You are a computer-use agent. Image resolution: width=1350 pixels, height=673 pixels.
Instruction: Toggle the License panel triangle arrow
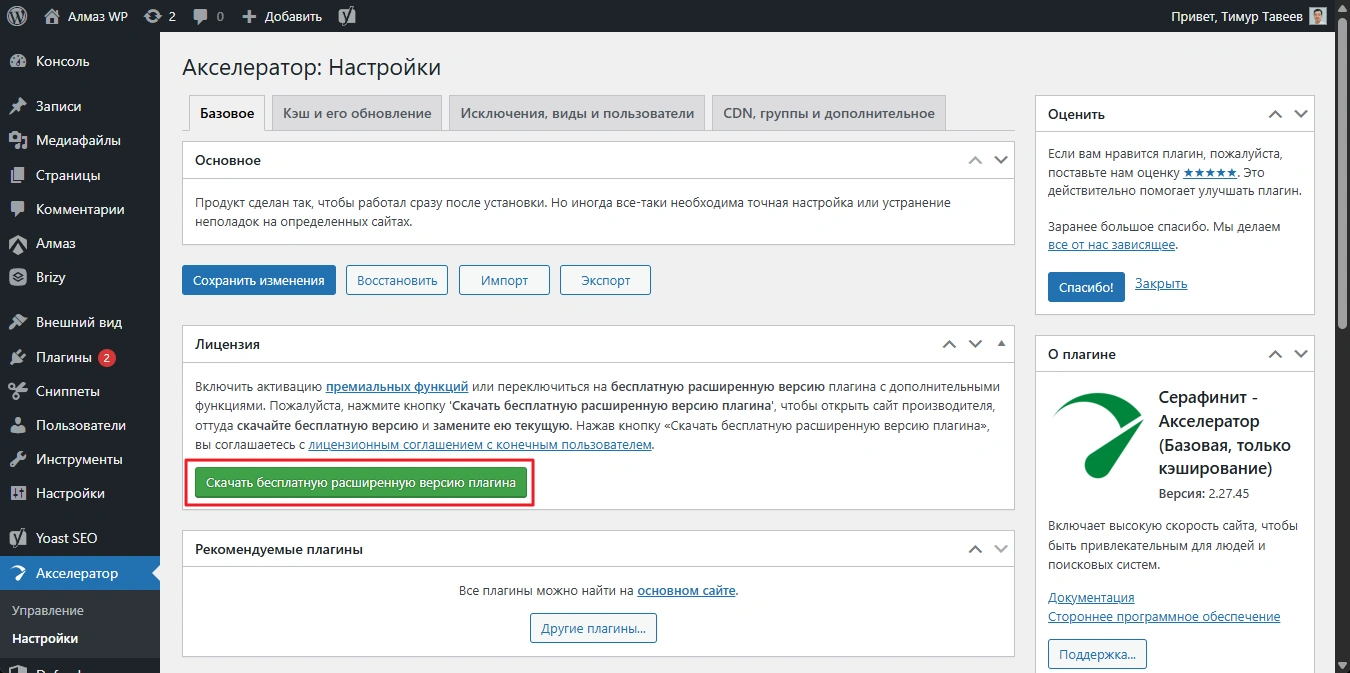coord(1001,344)
